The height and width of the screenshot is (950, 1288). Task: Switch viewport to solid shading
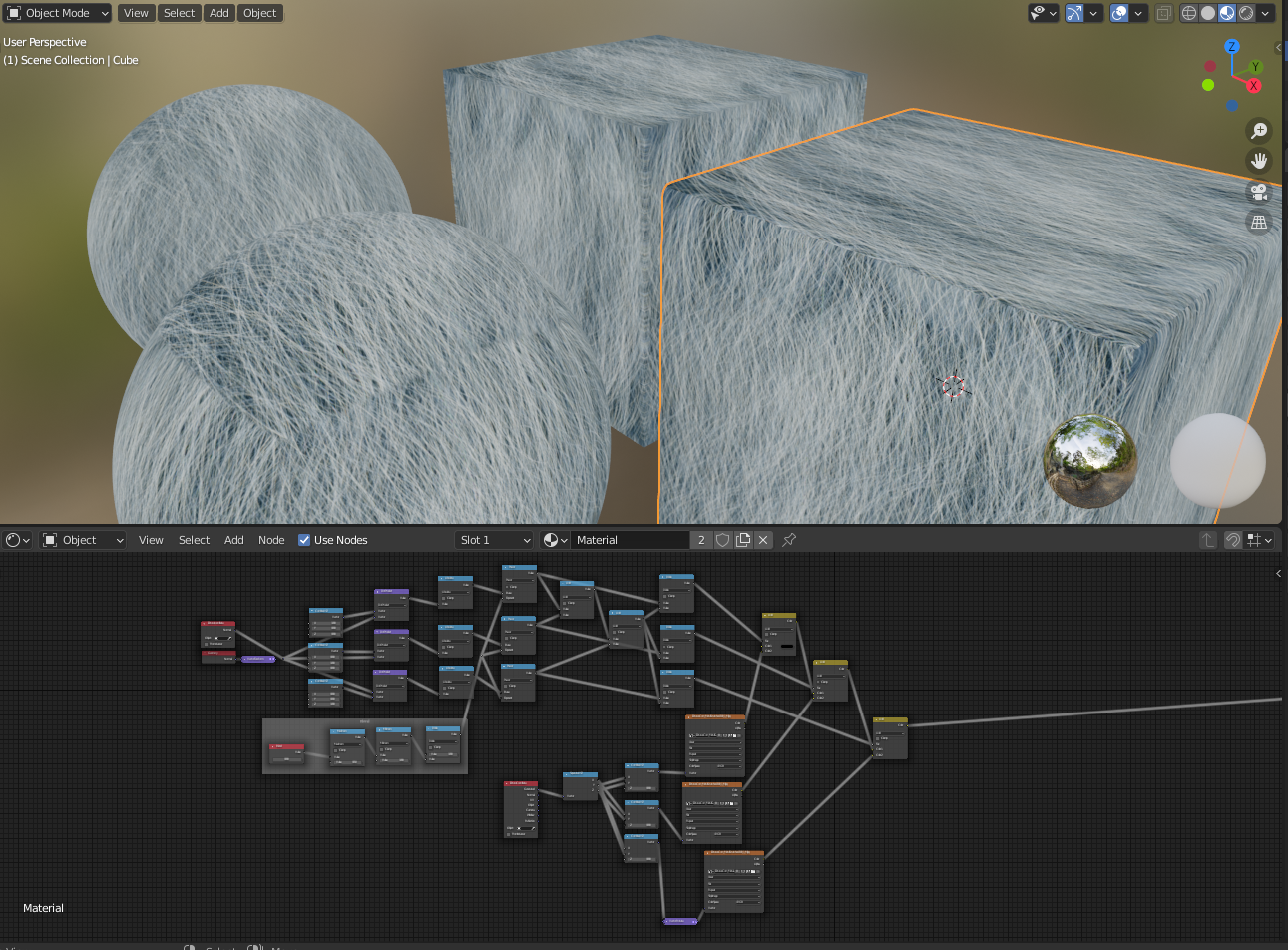click(x=1208, y=13)
